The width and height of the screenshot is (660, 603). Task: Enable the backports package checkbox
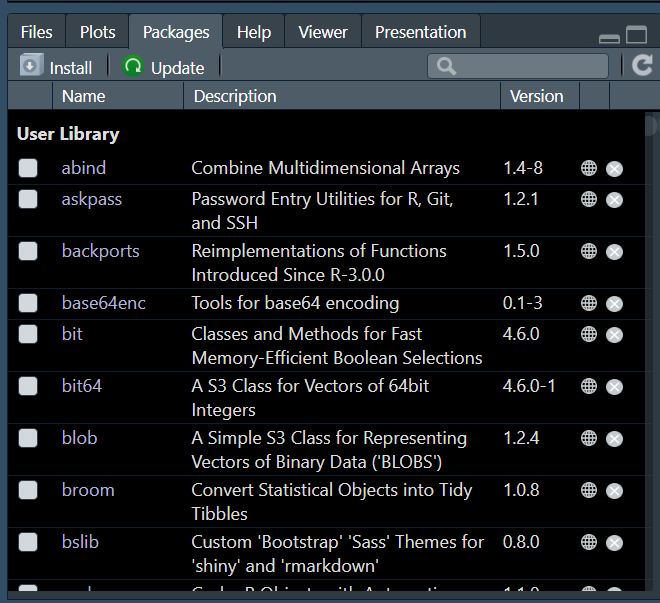(x=28, y=251)
